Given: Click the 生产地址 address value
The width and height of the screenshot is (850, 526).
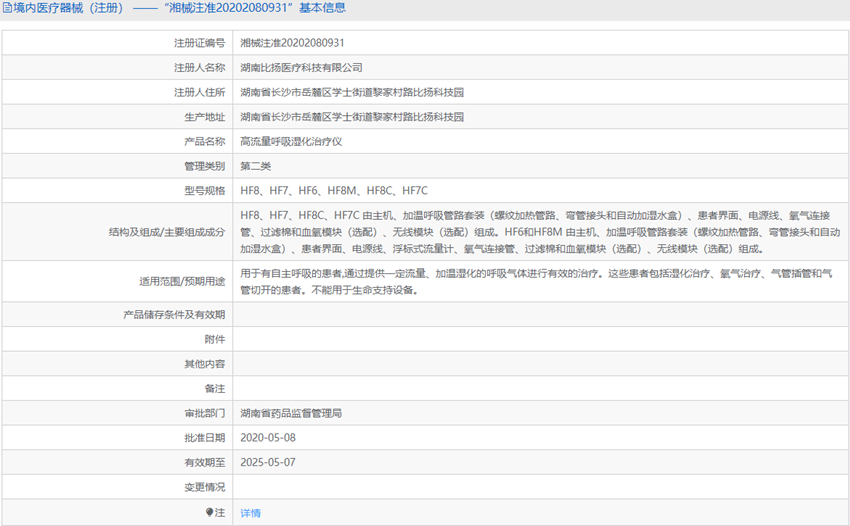Looking at the screenshot, I should click(x=352, y=116).
